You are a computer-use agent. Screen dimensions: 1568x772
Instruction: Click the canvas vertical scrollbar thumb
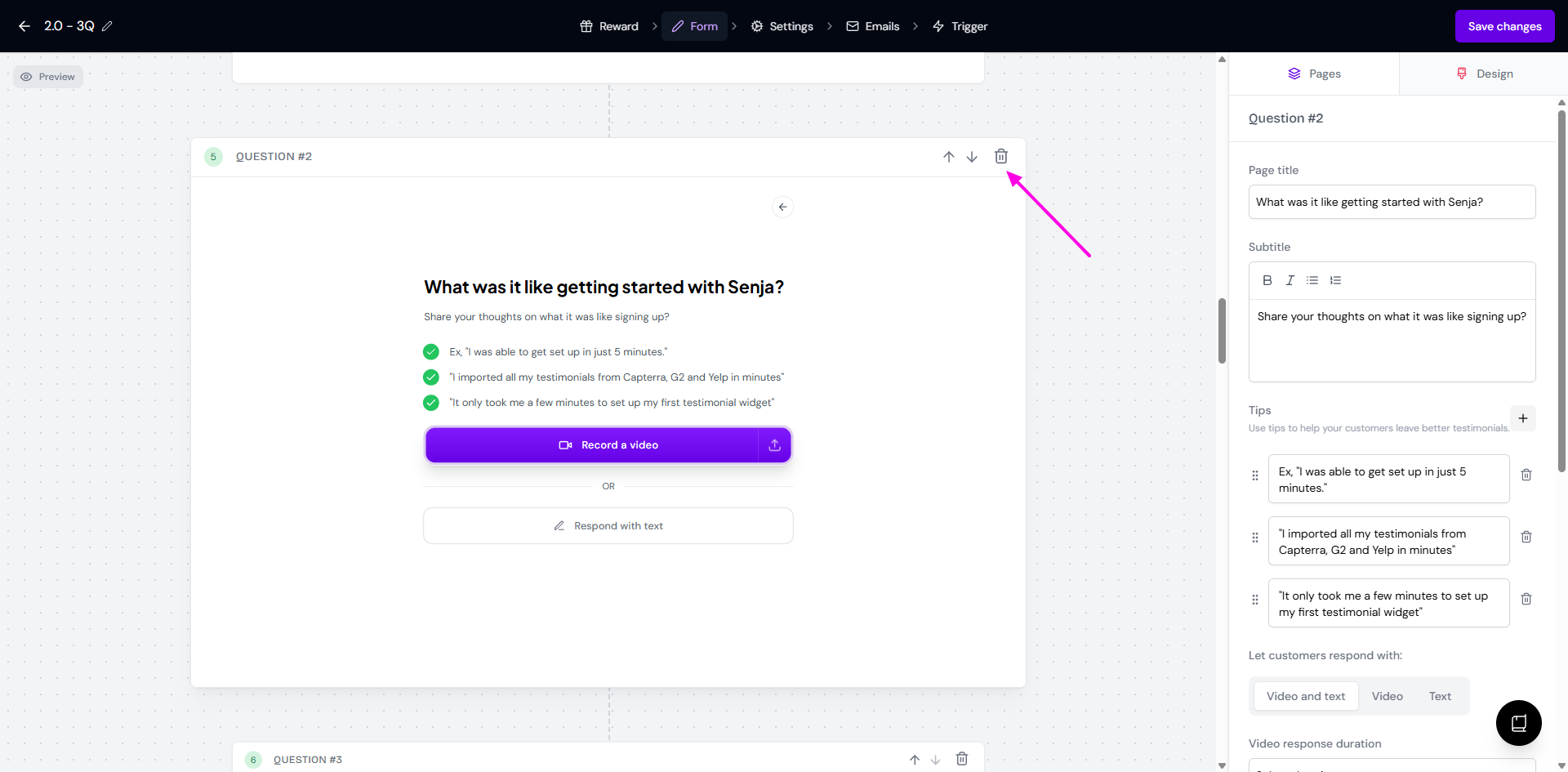click(1222, 331)
